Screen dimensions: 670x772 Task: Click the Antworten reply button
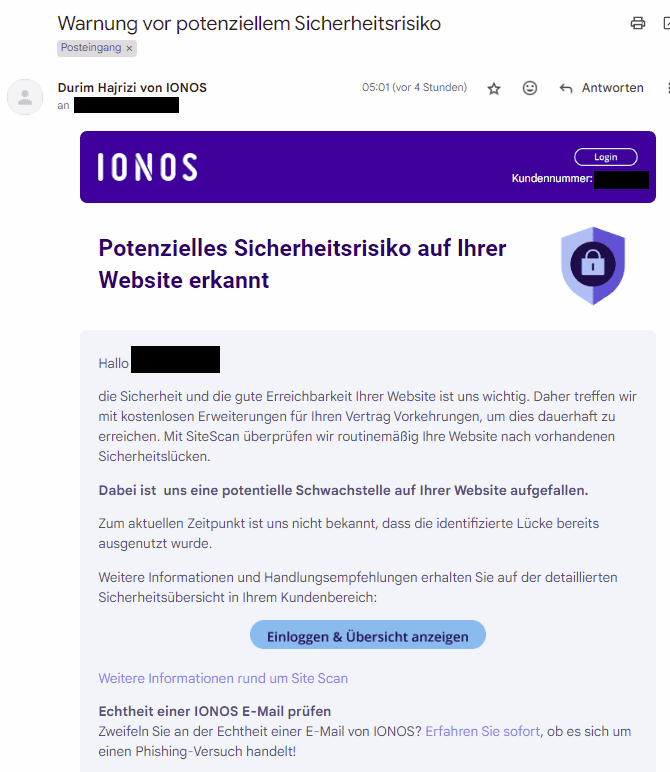pyautogui.click(x=602, y=88)
